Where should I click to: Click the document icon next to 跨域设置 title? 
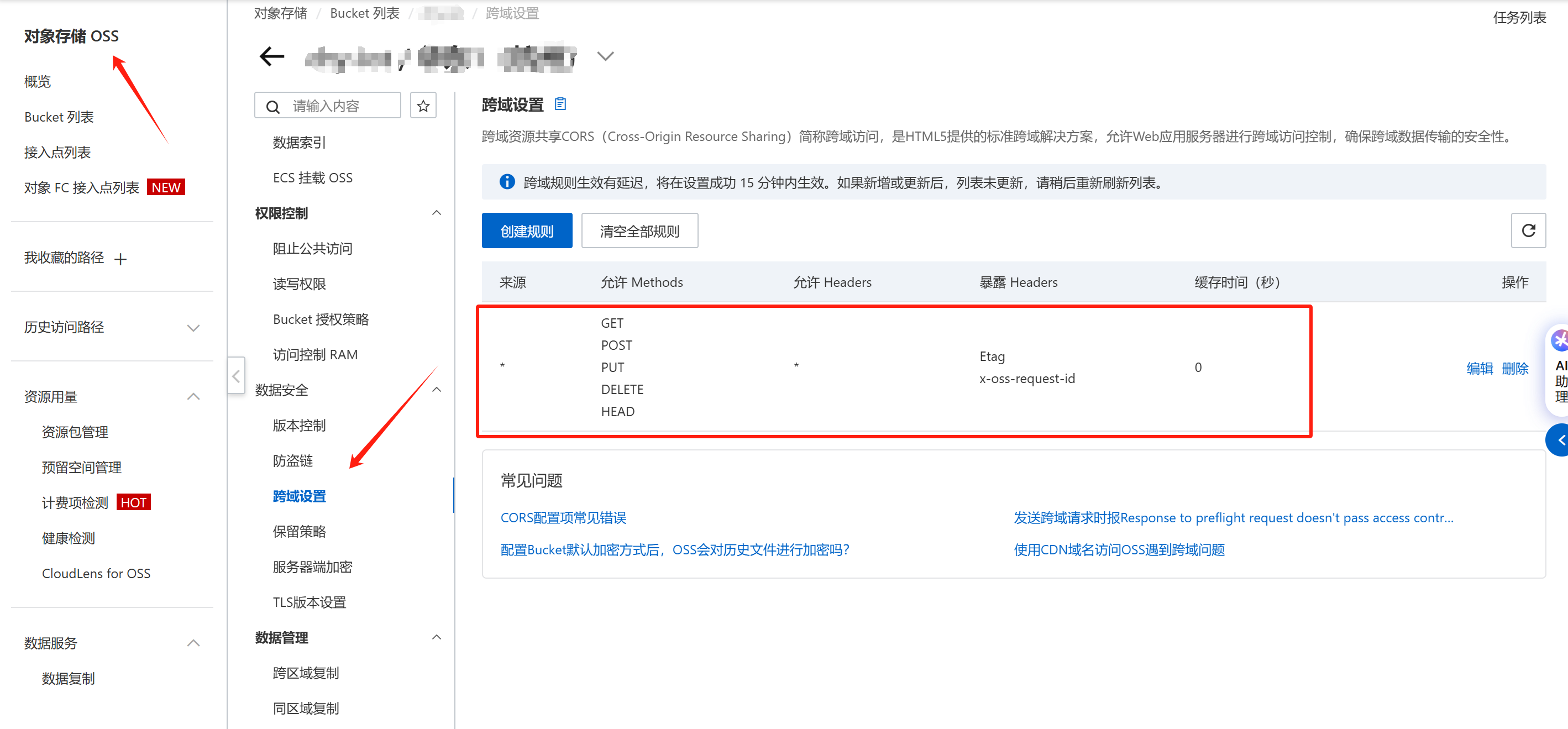click(x=560, y=104)
